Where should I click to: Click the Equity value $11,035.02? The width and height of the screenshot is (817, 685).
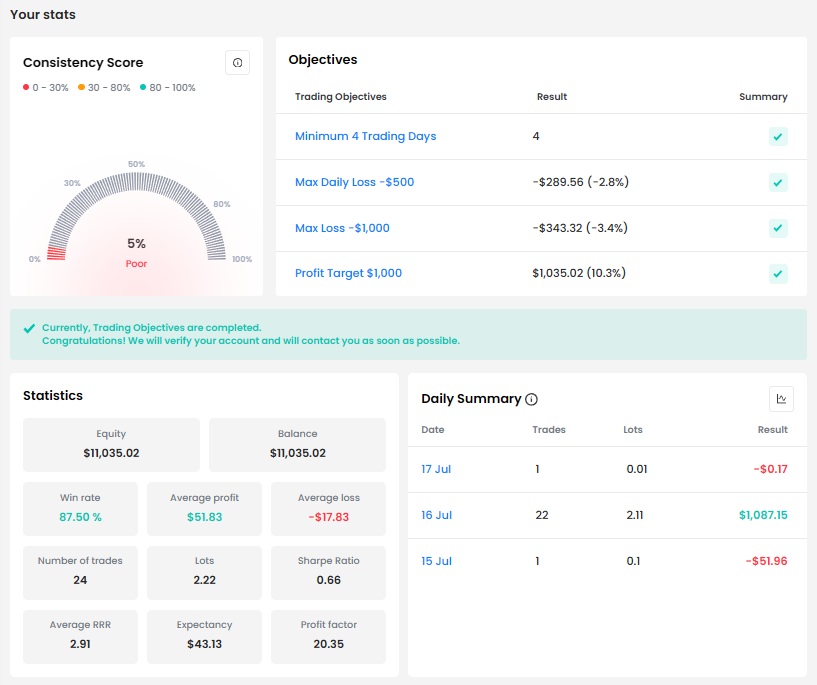tap(111, 453)
